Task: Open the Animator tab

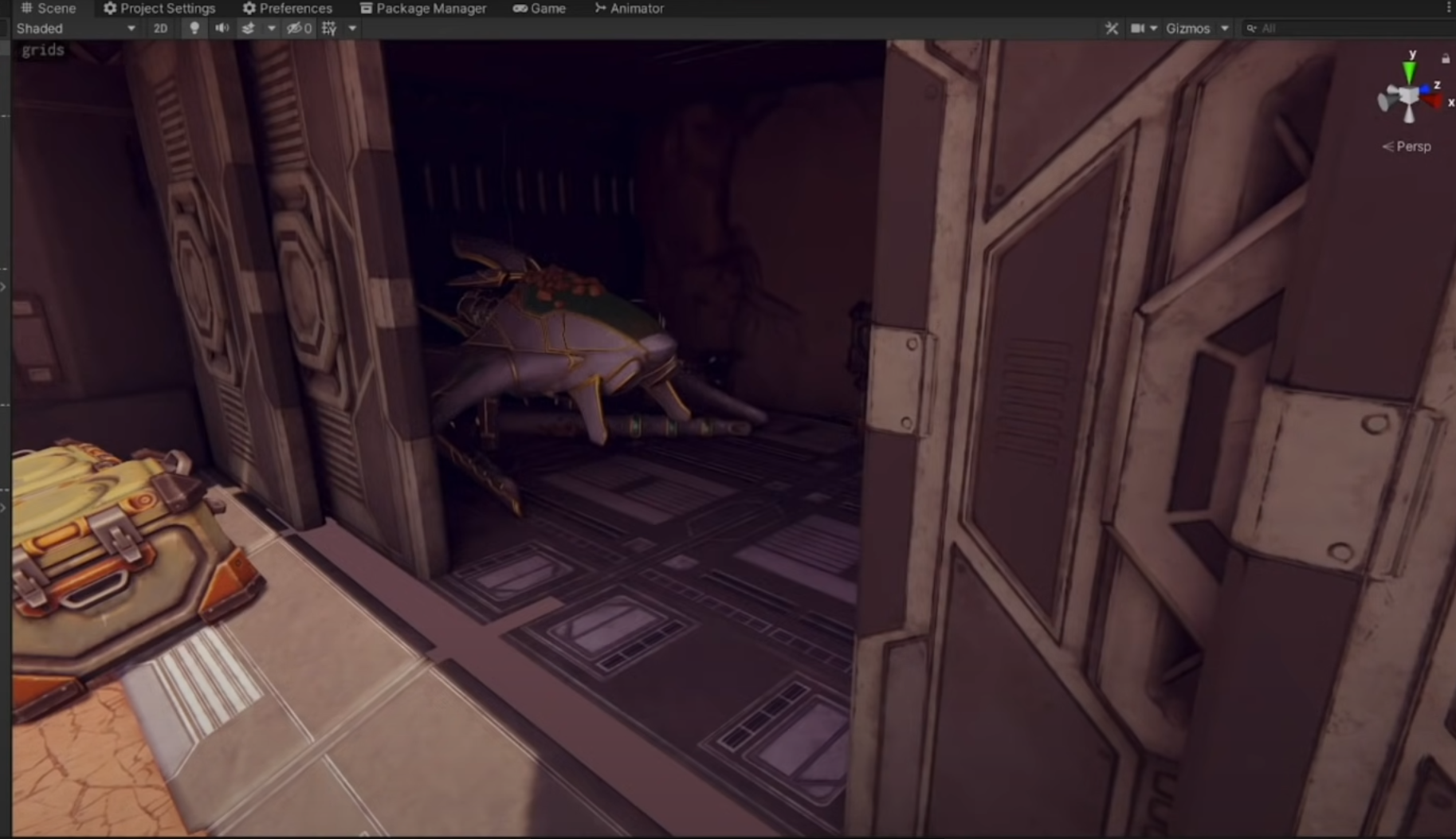Action: pos(629,8)
